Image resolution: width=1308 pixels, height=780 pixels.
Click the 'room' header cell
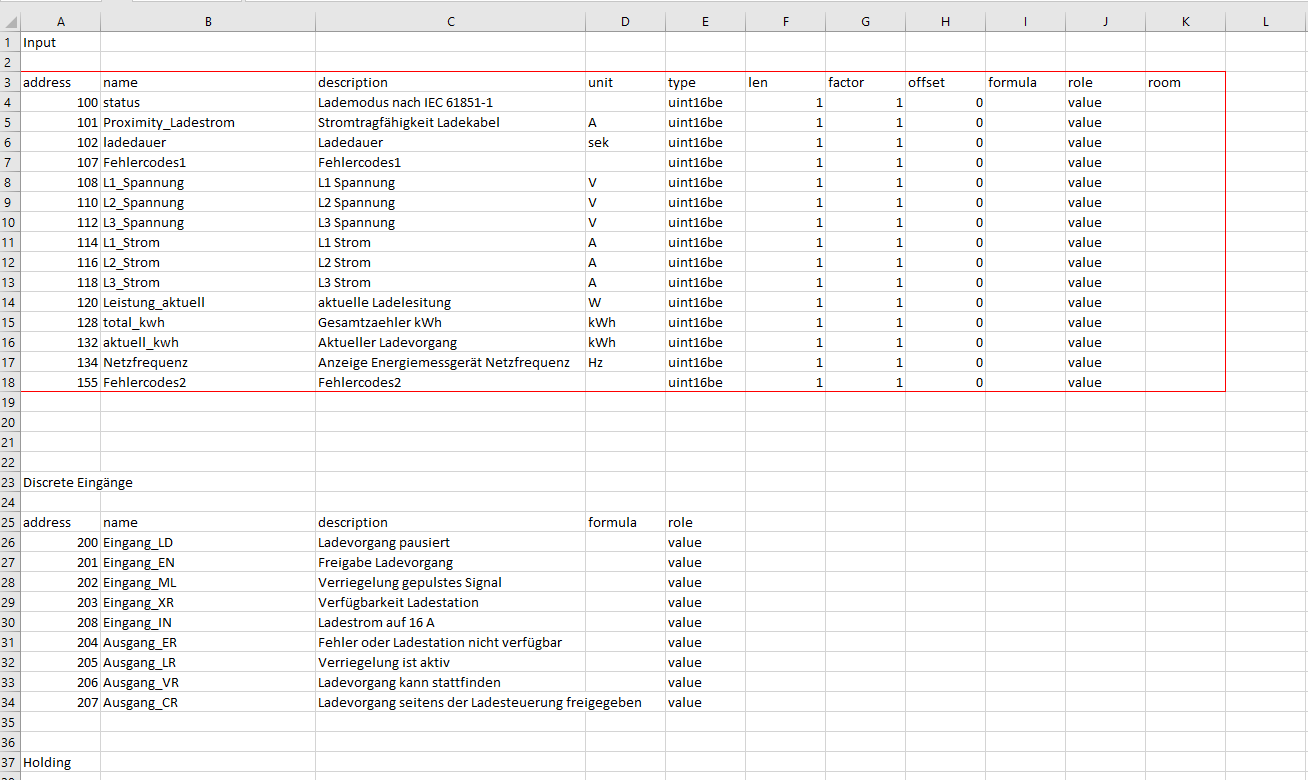(1186, 82)
